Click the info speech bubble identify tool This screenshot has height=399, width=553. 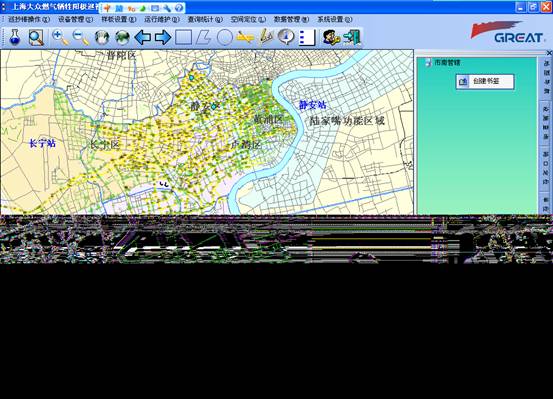pos(286,37)
